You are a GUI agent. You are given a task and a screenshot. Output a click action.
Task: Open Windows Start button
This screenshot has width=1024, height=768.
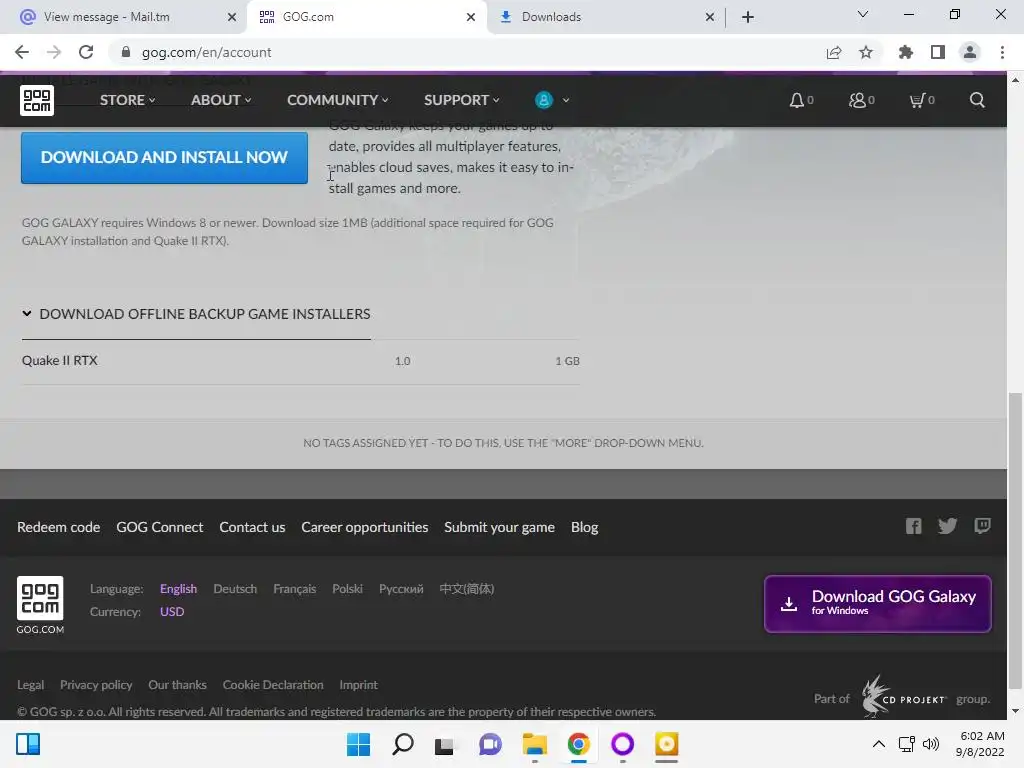[x=358, y=744]
